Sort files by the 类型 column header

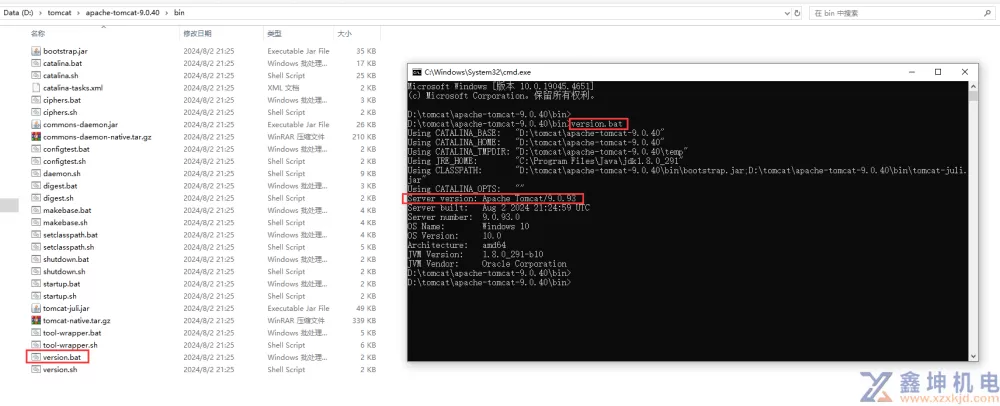tap(274, 33)
